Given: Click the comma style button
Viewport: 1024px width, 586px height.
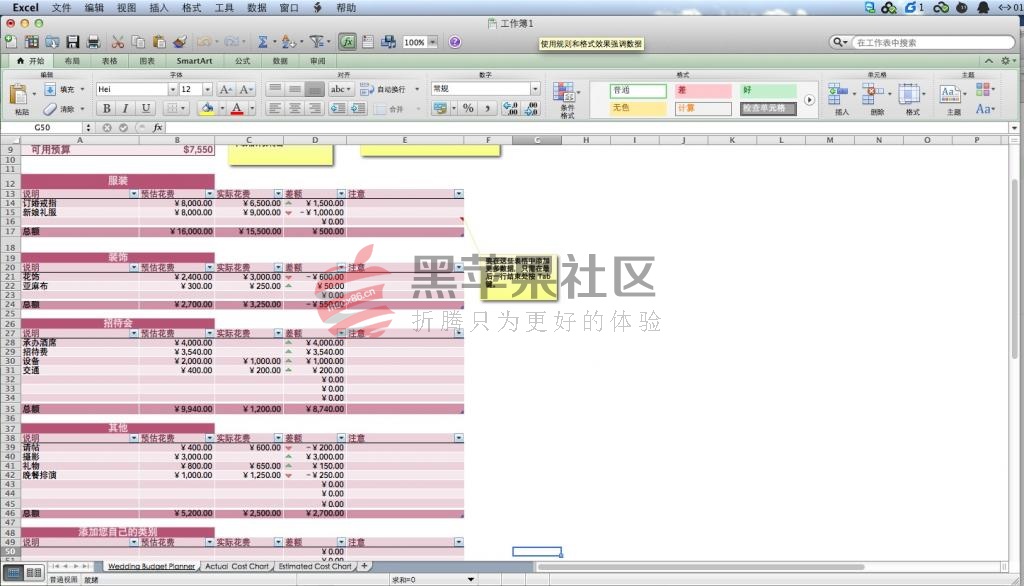Looking at the screenshot, I should 487,108.
